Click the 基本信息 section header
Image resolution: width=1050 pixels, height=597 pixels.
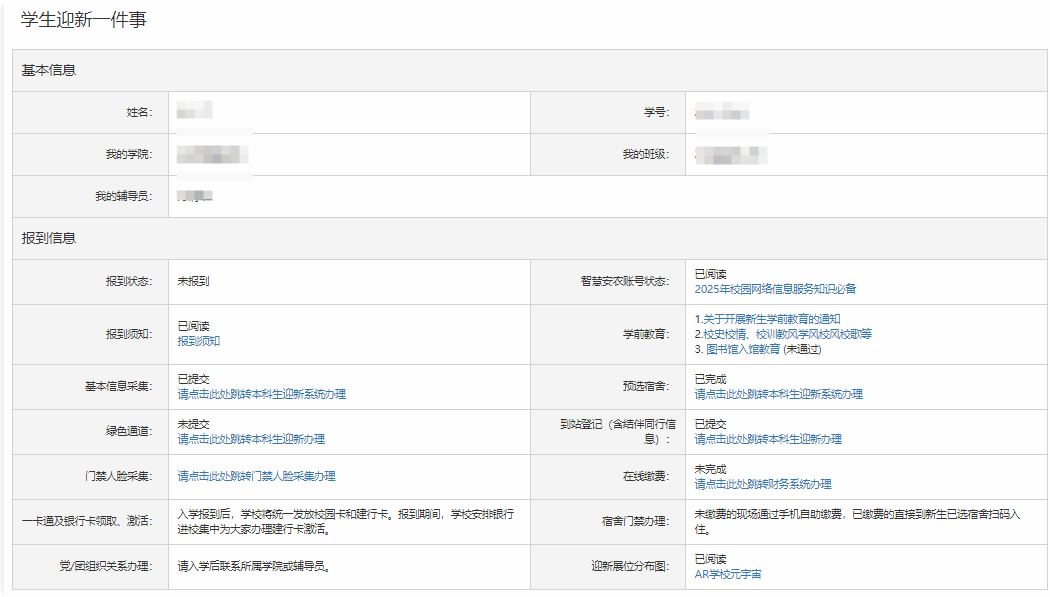[x=49, y=70]
